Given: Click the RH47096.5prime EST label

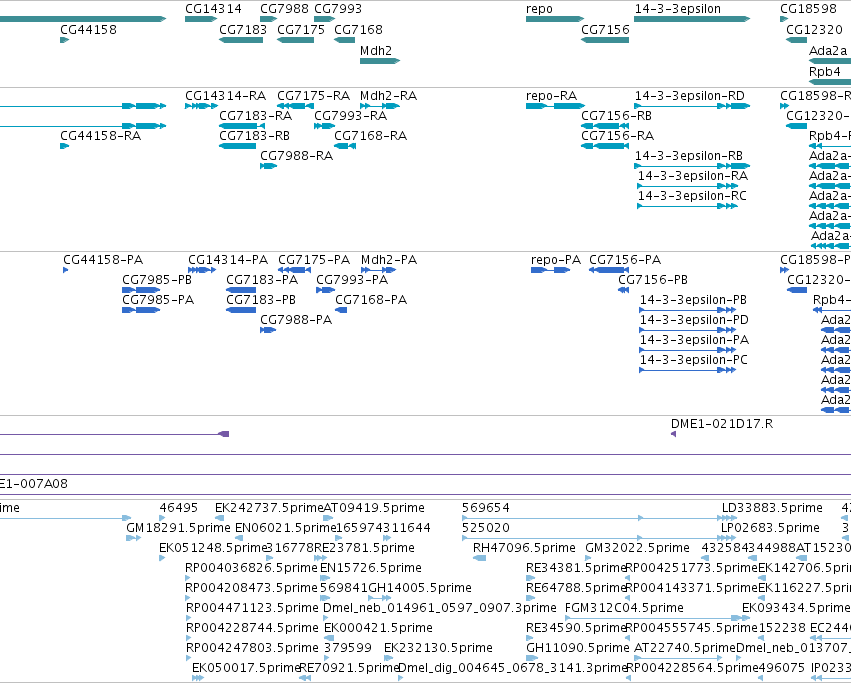Looking at the screenshot, I should (x=524, y=548).
